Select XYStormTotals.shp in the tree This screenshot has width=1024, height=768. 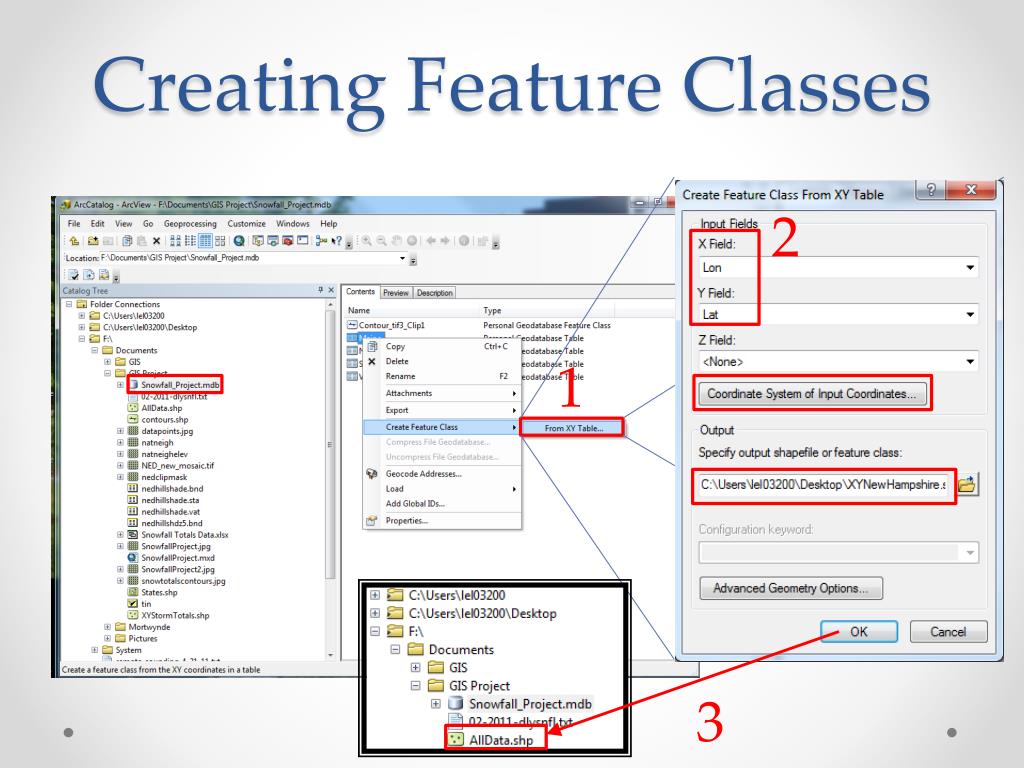click(x=175, y=616)
